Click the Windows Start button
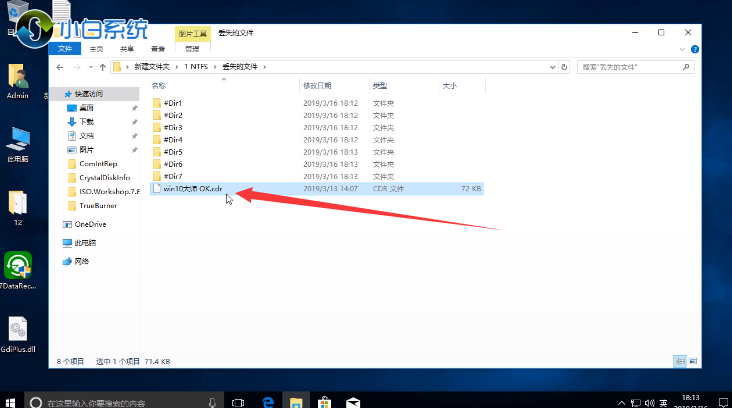Viewport: 732px width, 408px height. click(11, 400)
